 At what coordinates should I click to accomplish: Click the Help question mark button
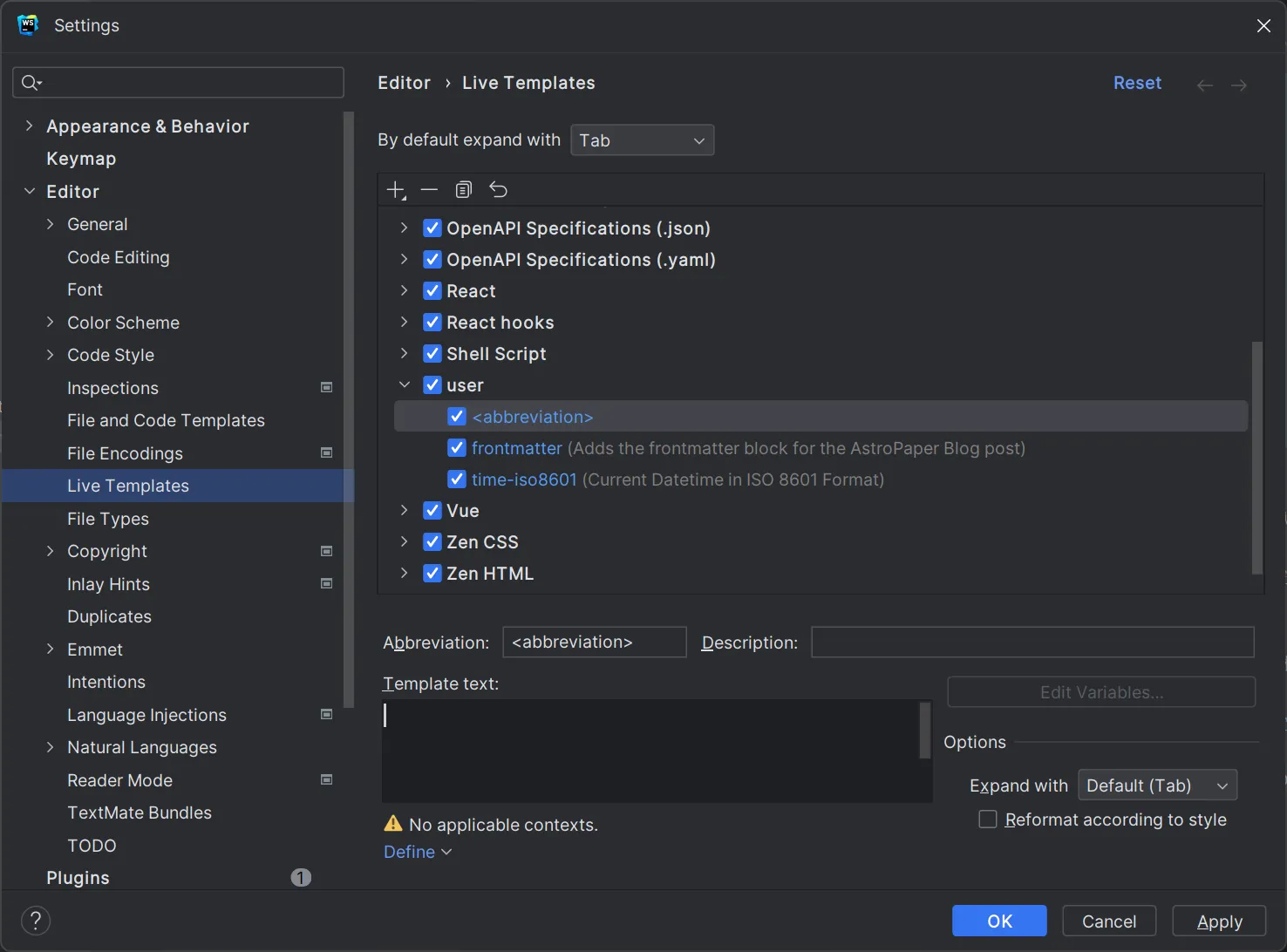tap(36, 921)
